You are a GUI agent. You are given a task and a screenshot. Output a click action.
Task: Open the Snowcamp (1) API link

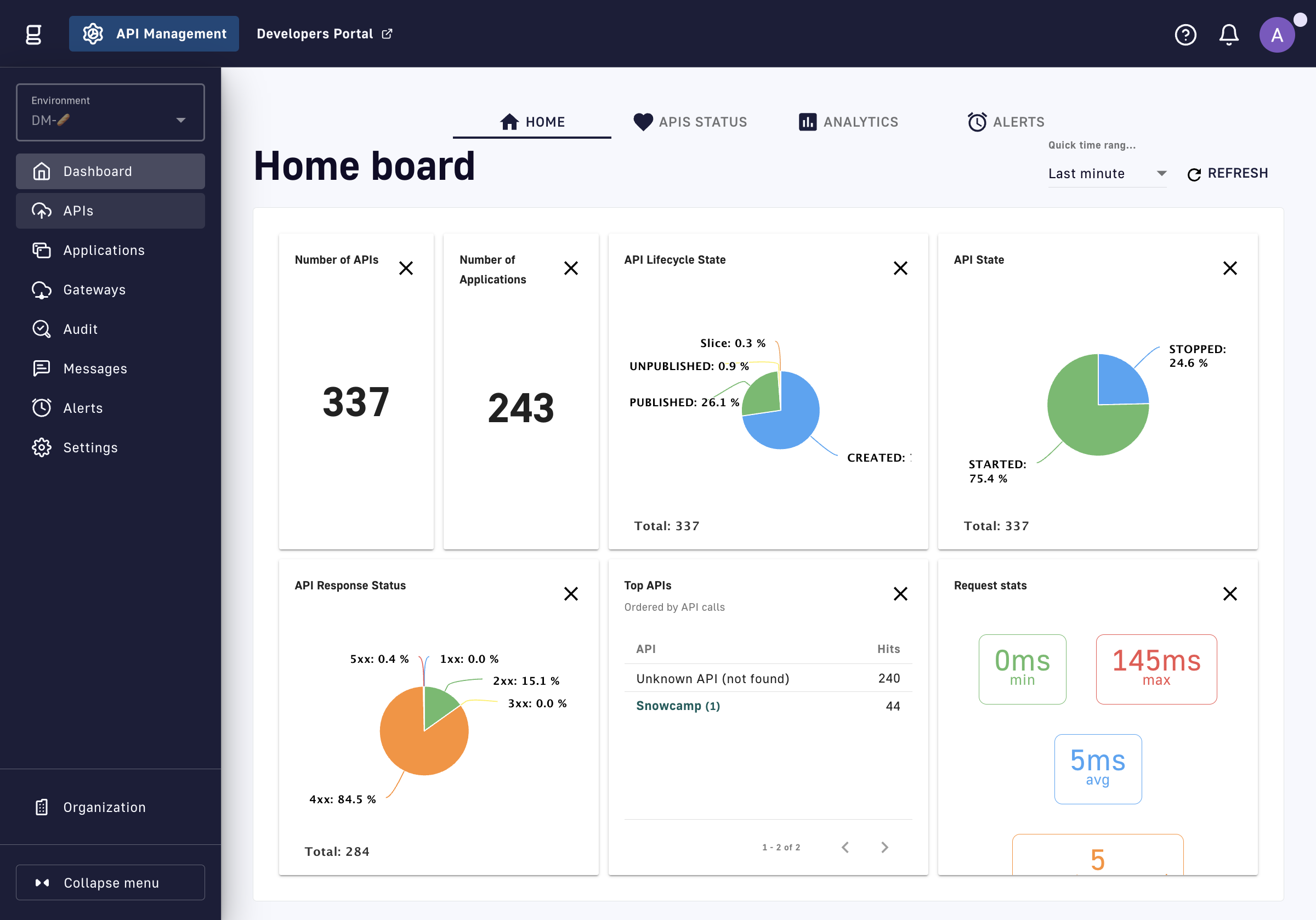pos(678,706)
